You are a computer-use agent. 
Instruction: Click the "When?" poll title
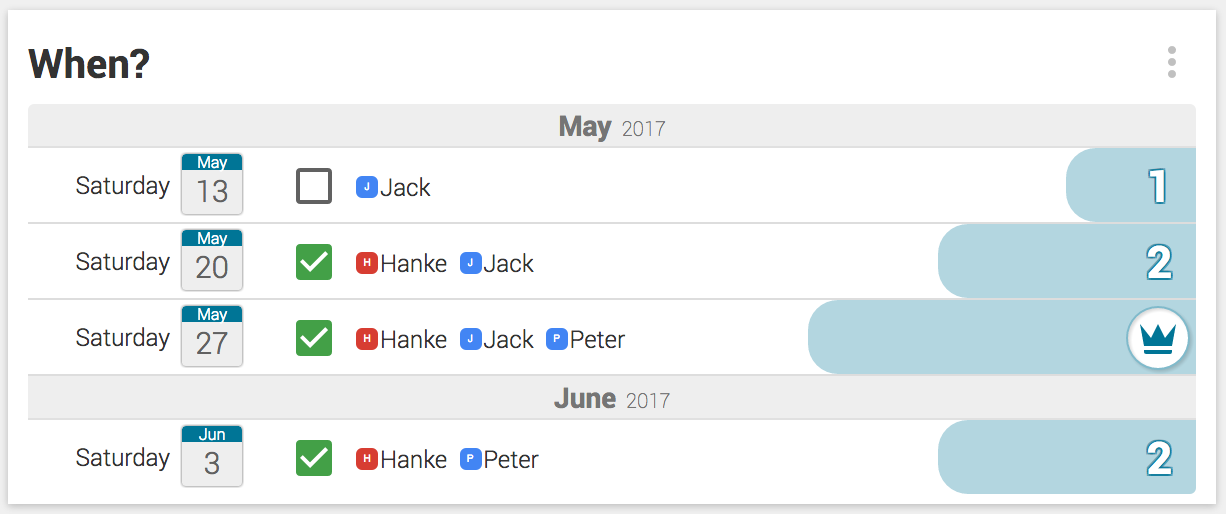89,64
